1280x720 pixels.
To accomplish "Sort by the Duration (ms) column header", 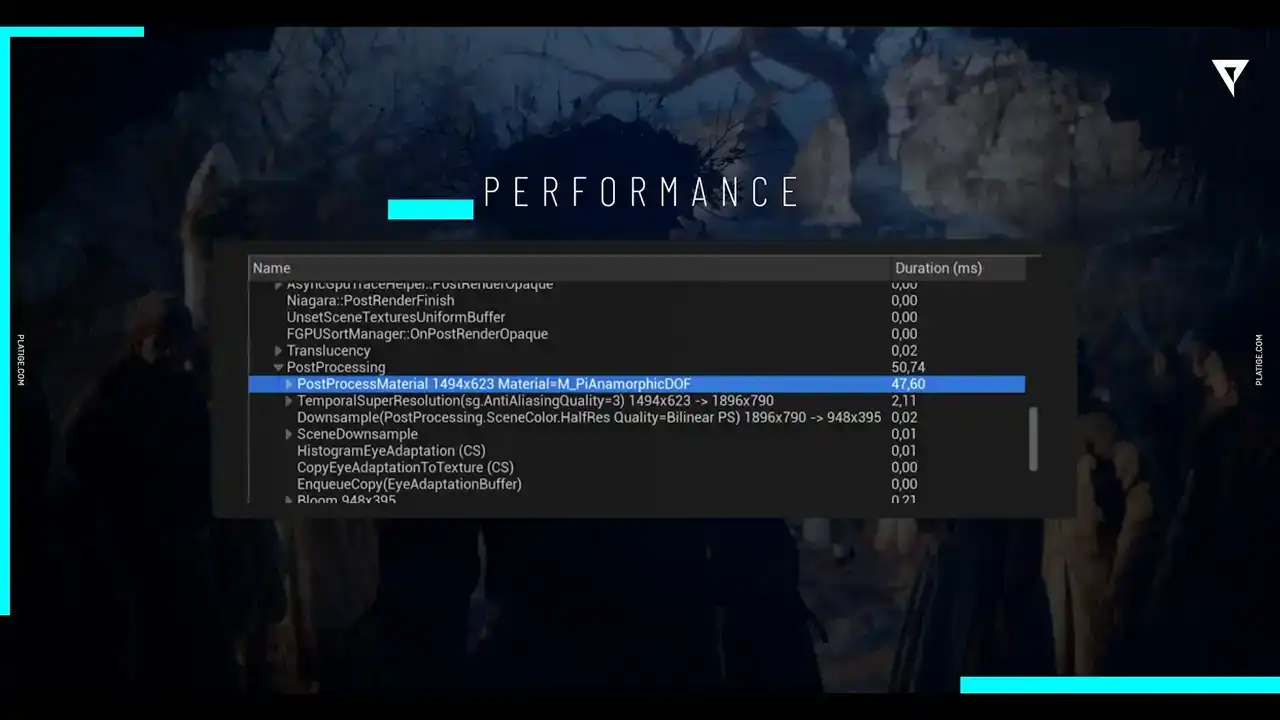I will point(938,268).
